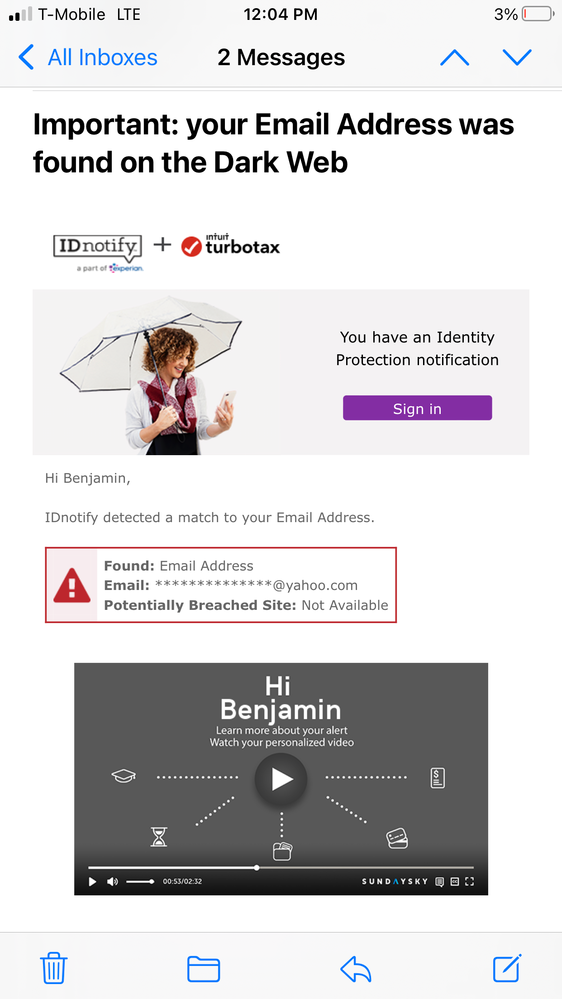Play the personalized video center button
562x999 pixels.
281,779
